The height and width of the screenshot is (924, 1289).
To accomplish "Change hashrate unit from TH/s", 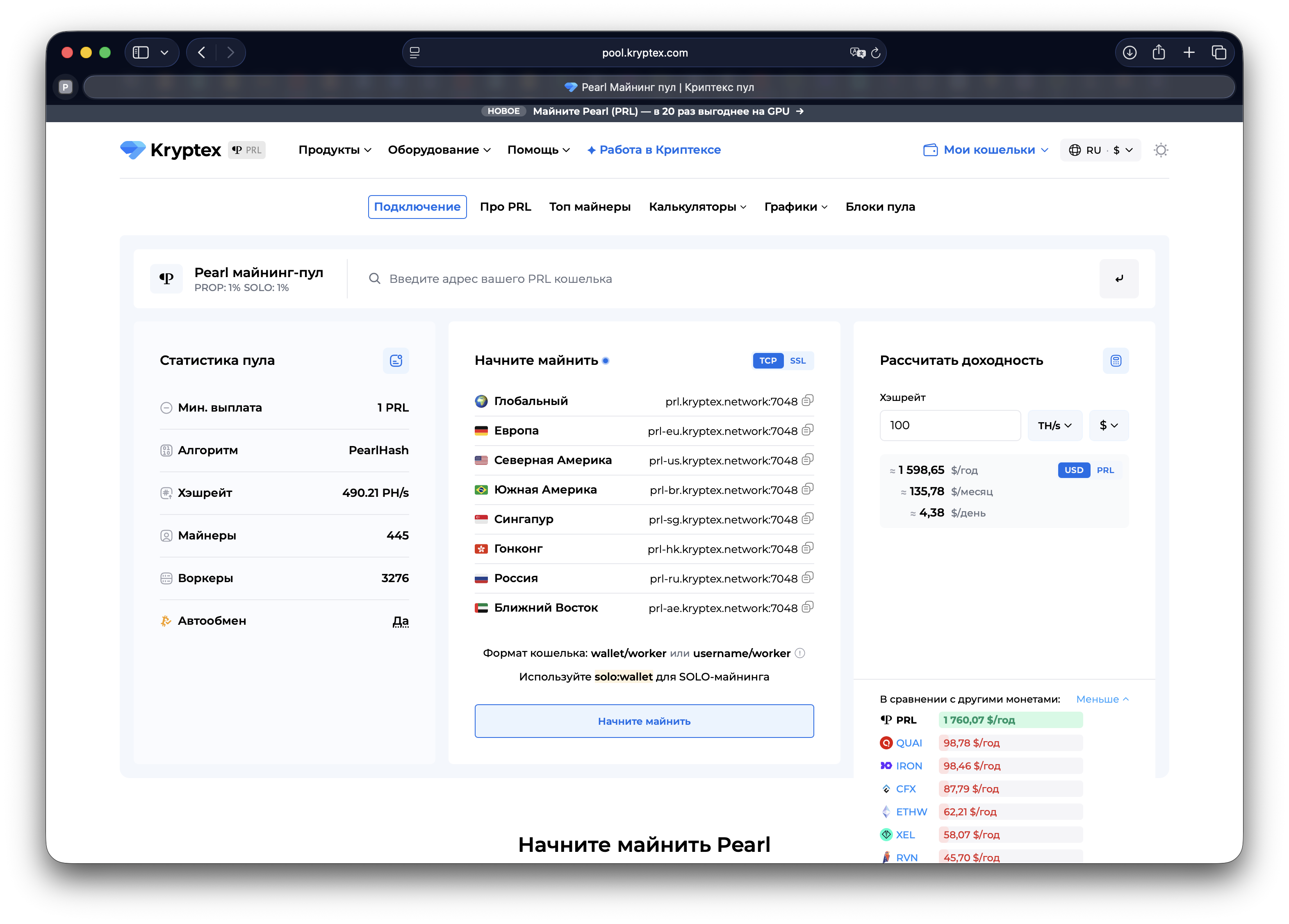I will coord(1054,425).
